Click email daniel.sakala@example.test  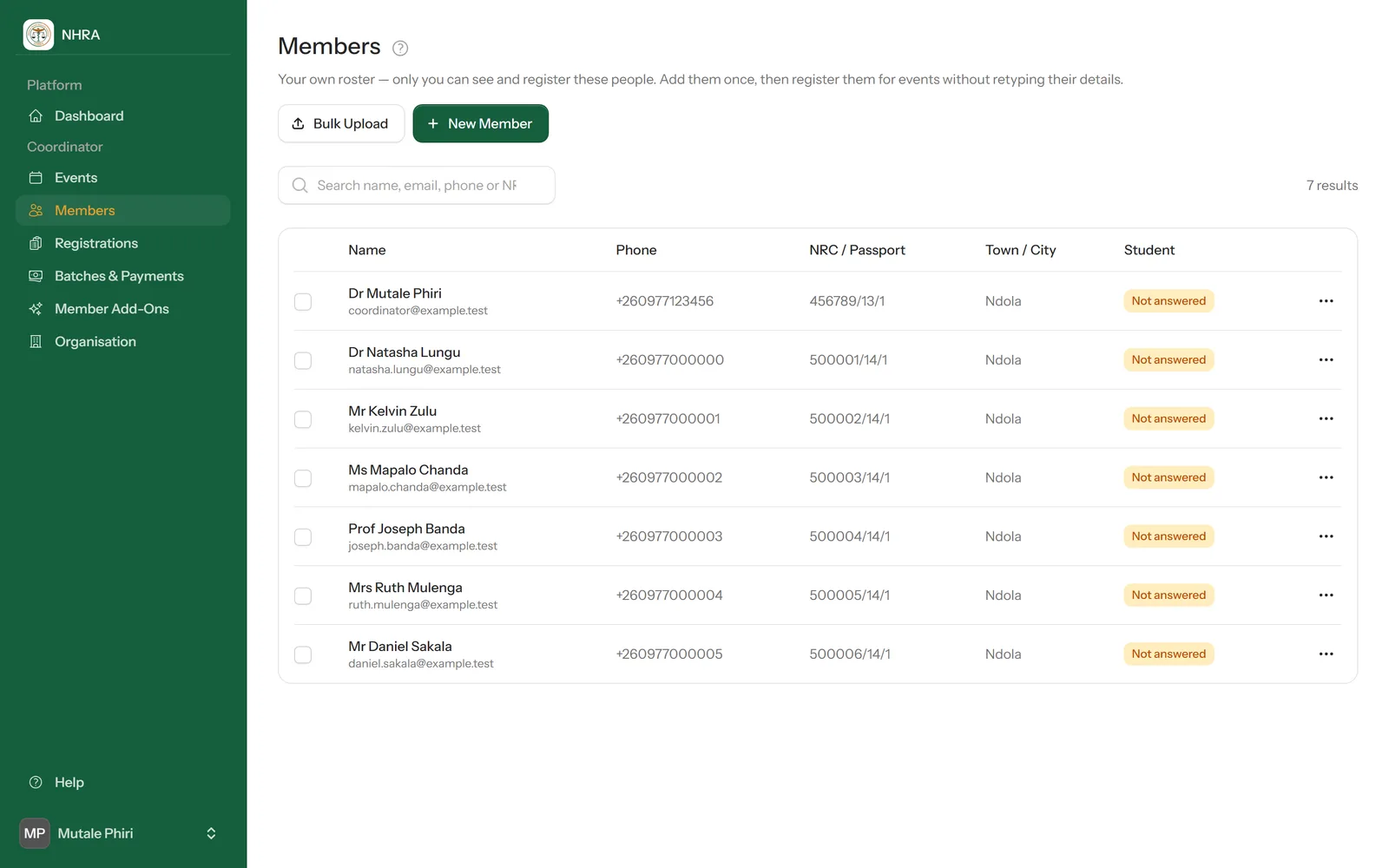[421, 664]
